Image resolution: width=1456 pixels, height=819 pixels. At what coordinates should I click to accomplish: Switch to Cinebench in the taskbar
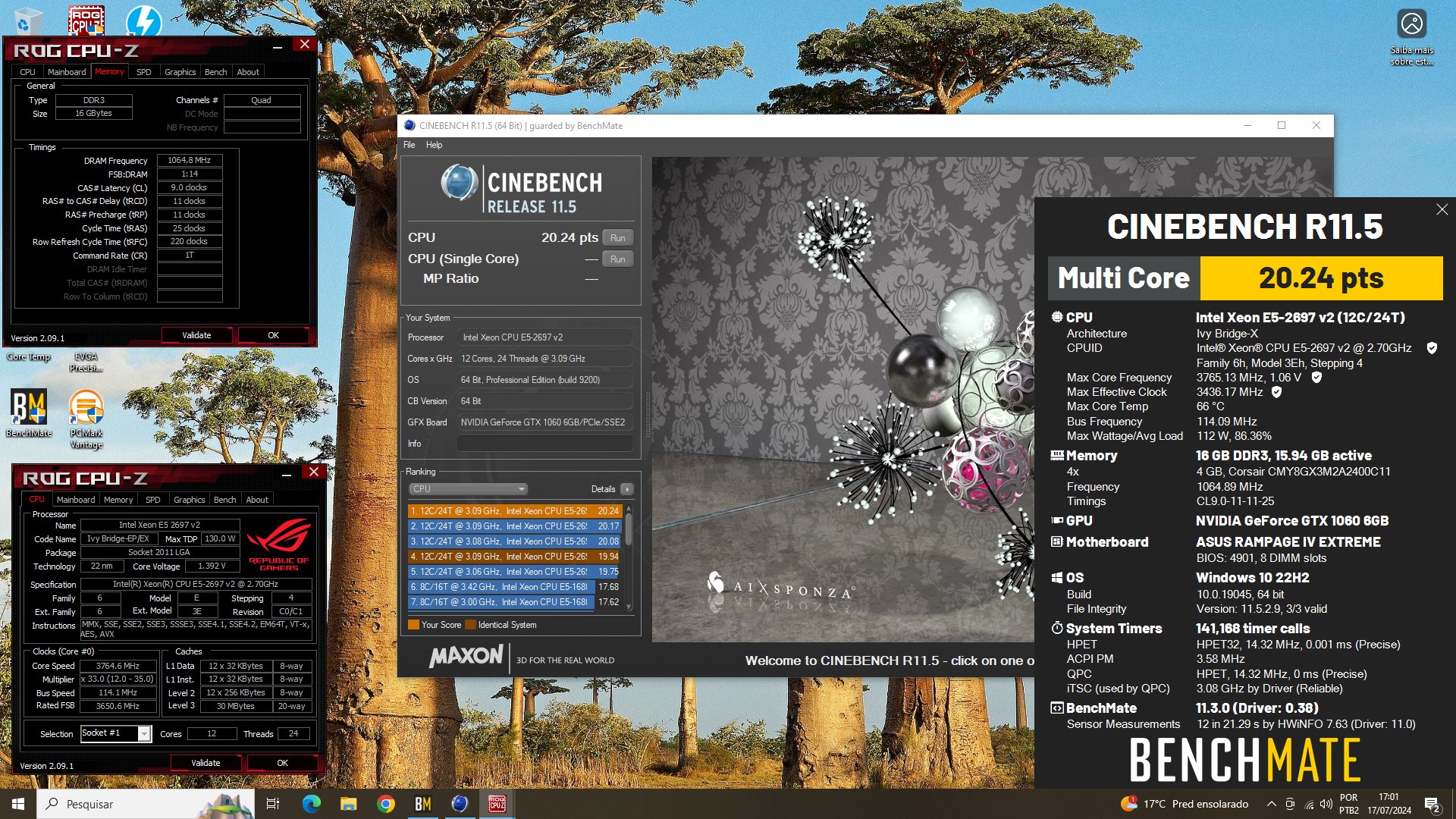tap(460, 804)
